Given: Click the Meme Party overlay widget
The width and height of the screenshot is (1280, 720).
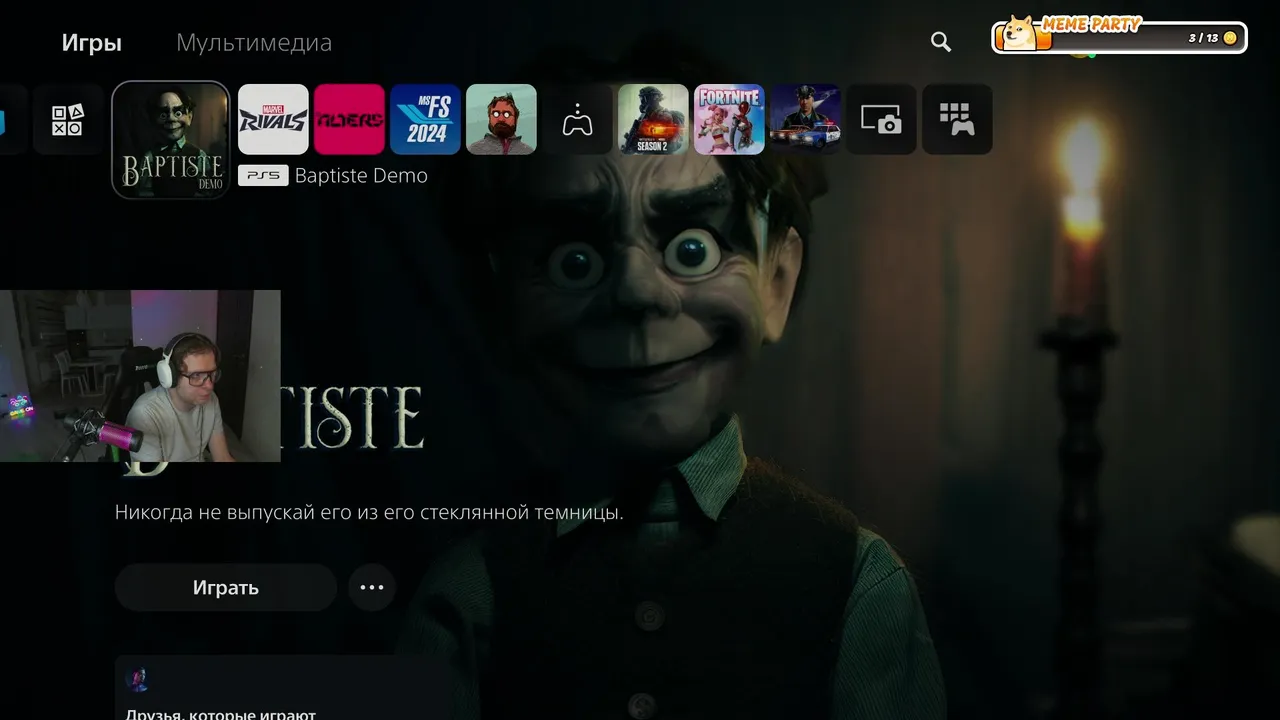Looking at the screenshot, I should [x=1119, y=36].
